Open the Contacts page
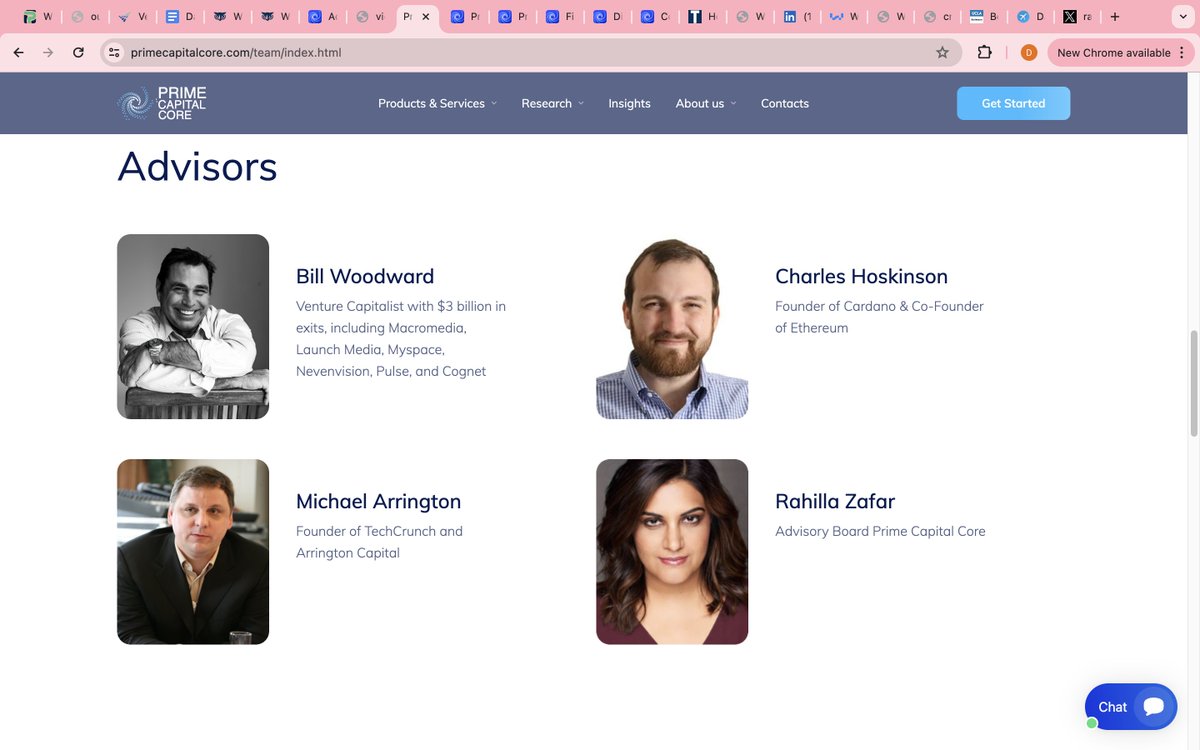 click(x=785, y=103)
